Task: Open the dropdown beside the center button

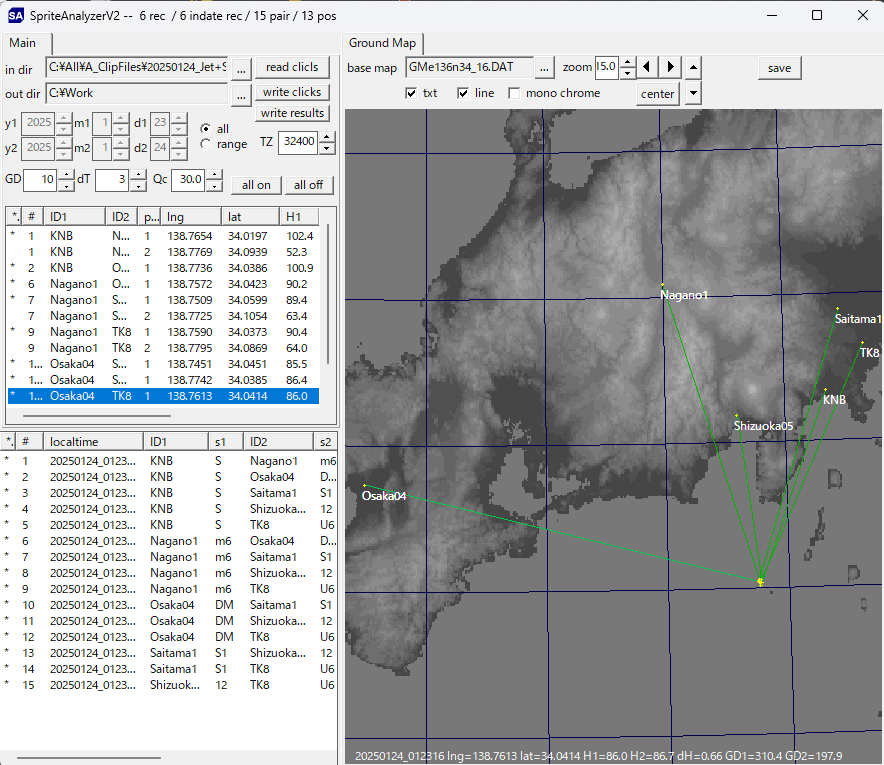Action: coord(692,93)
